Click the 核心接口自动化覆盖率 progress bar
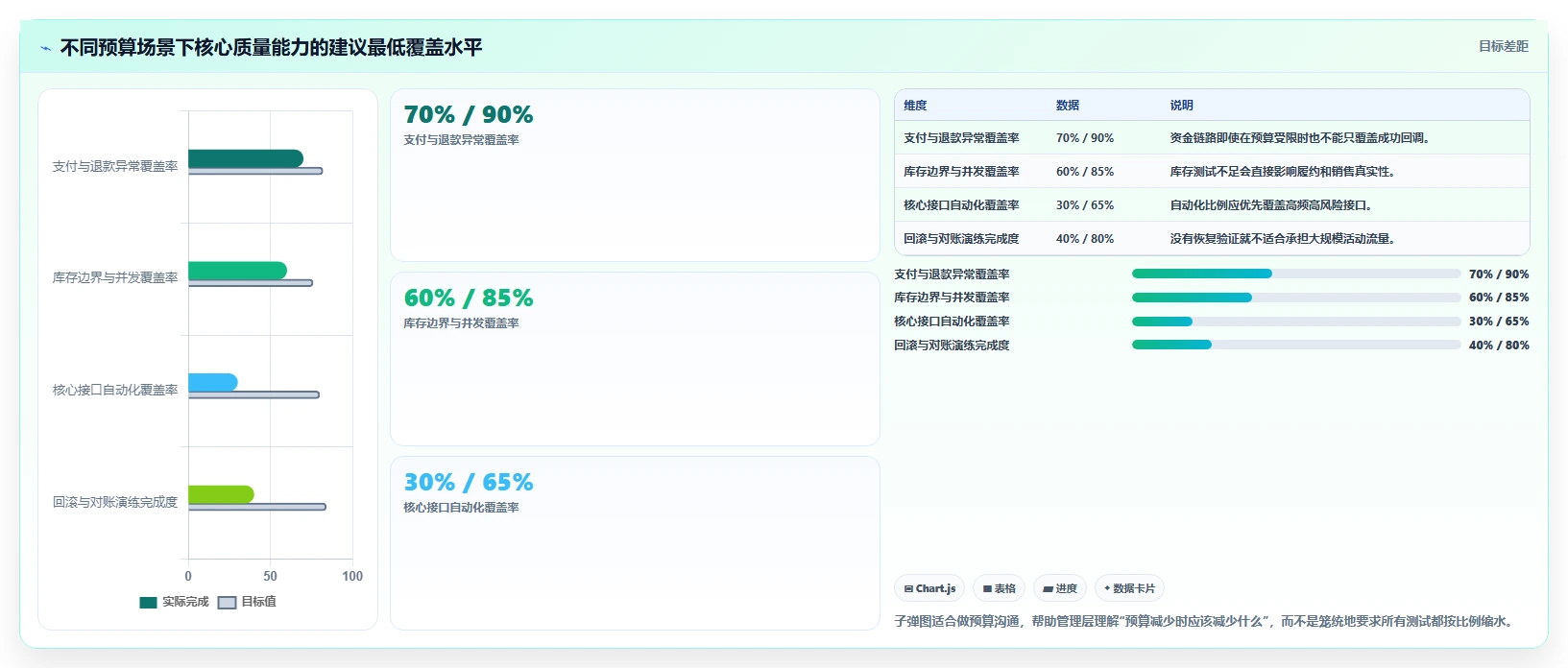Screen dimensions: 1568x668 coord(1296,322)
